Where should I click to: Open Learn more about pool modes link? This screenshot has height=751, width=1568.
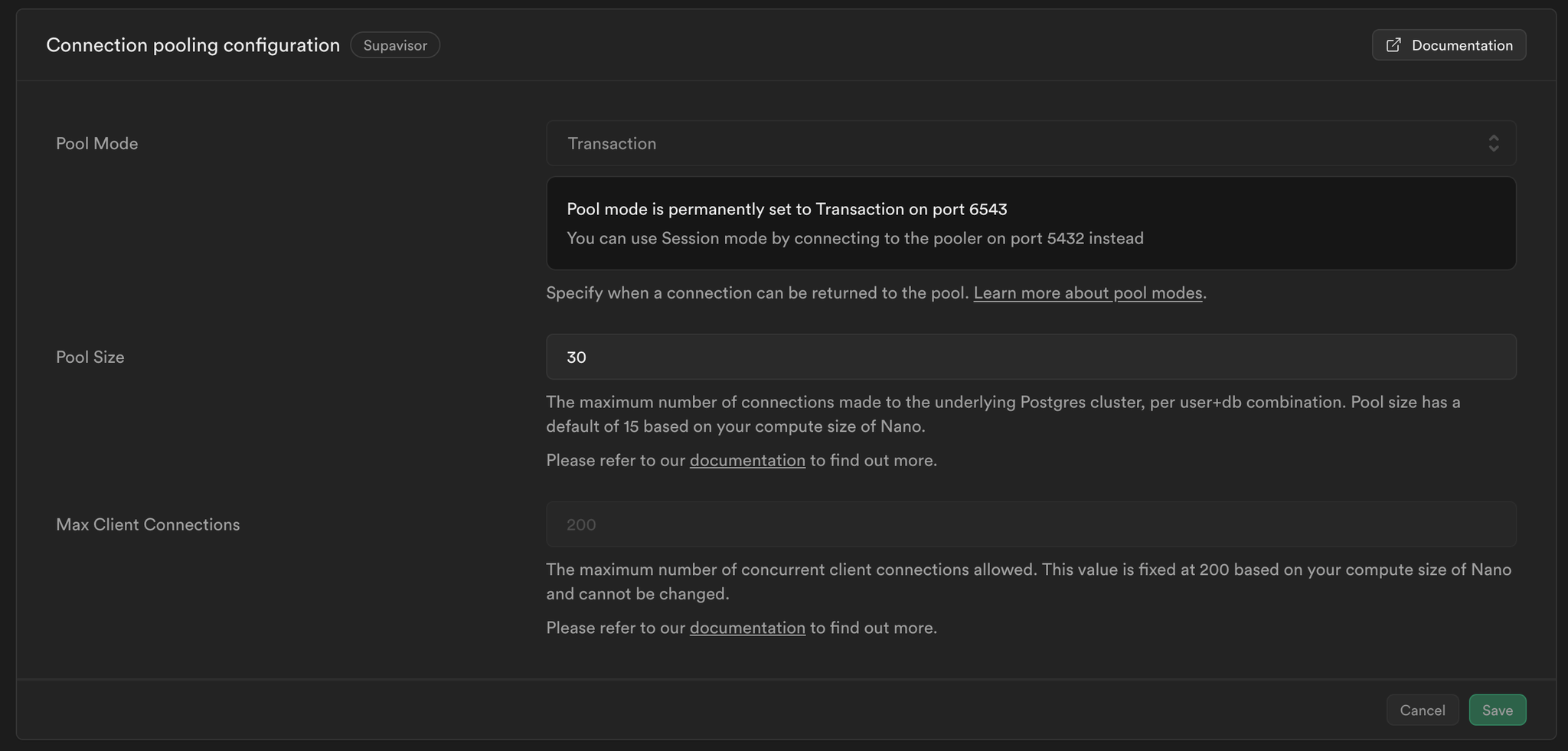click(1087, 293)
